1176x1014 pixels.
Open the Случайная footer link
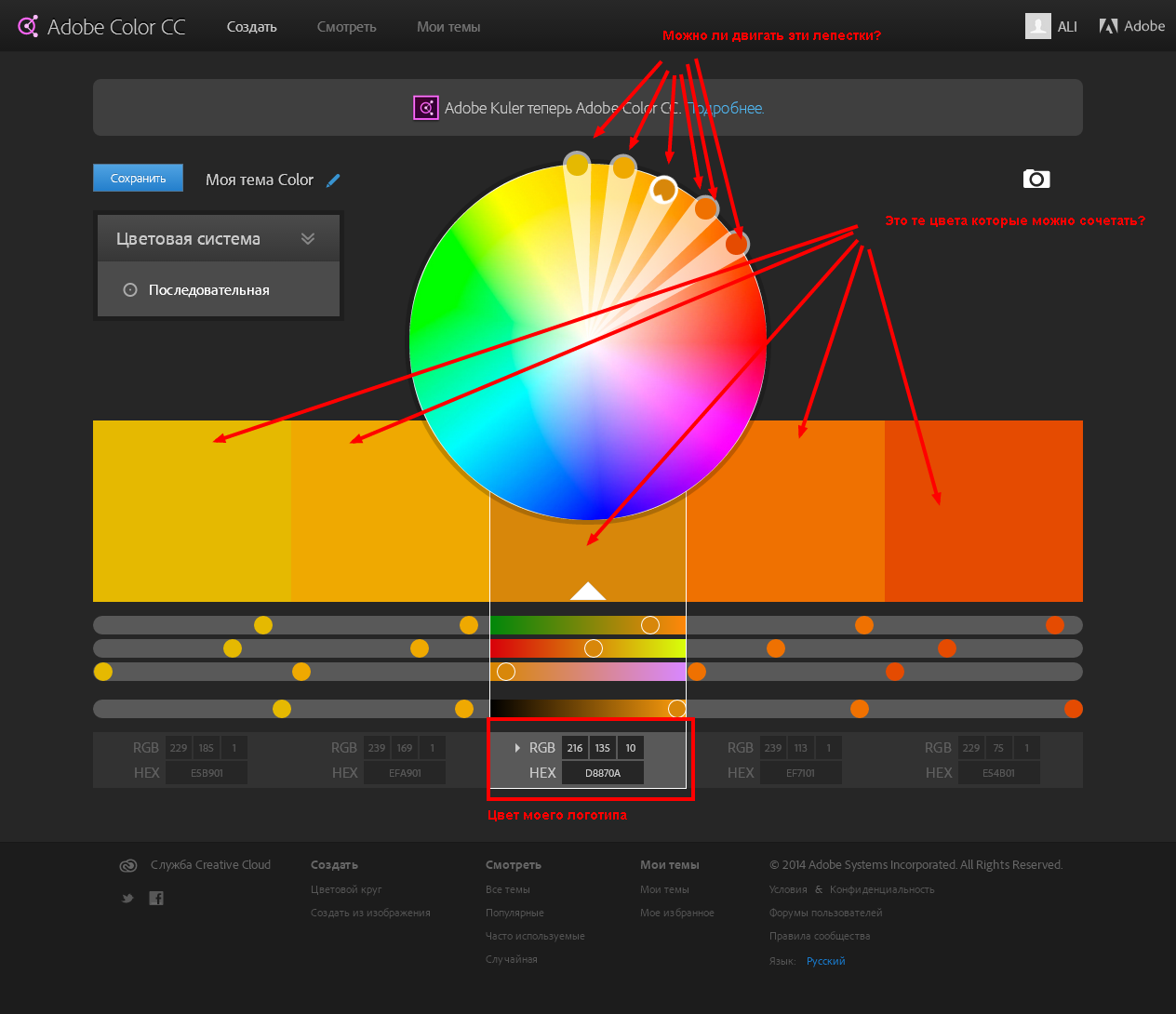(512, 959)
